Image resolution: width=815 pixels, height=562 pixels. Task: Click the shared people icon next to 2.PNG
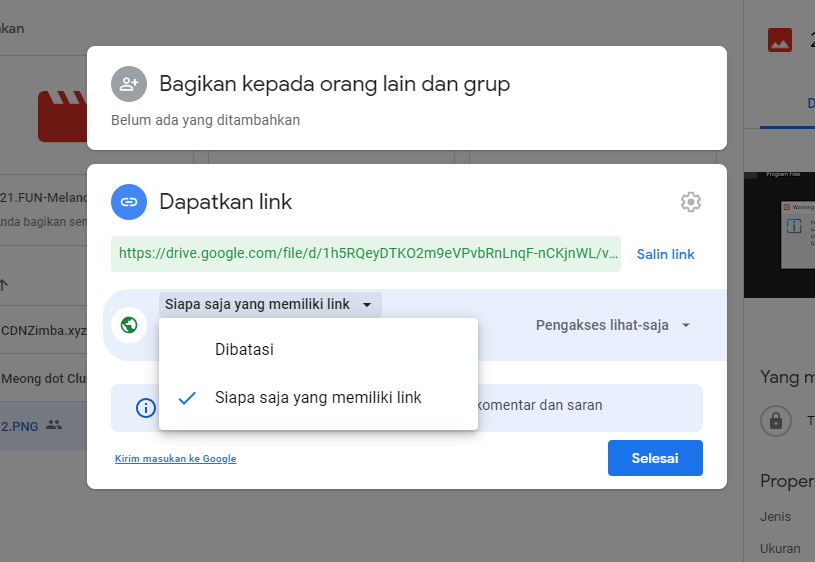(x=54, y=425)
